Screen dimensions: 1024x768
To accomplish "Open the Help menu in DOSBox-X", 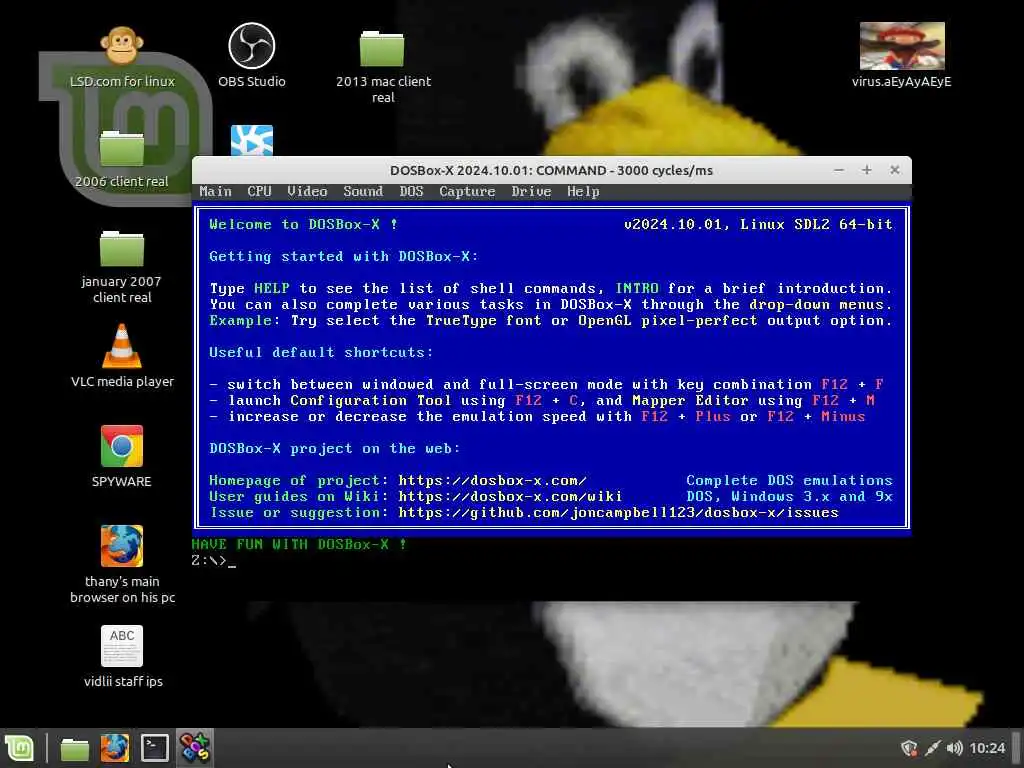I will tap(583, 191).
